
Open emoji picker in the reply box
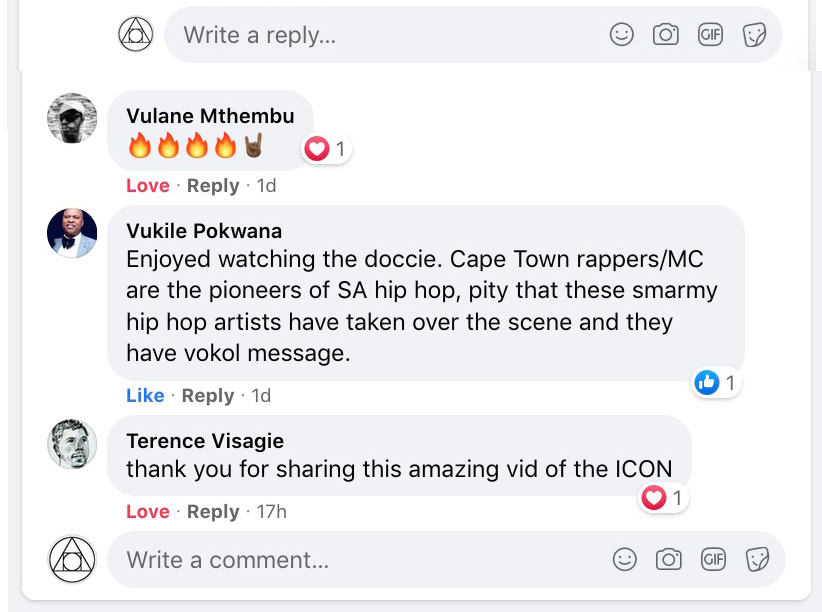[622, 35]
